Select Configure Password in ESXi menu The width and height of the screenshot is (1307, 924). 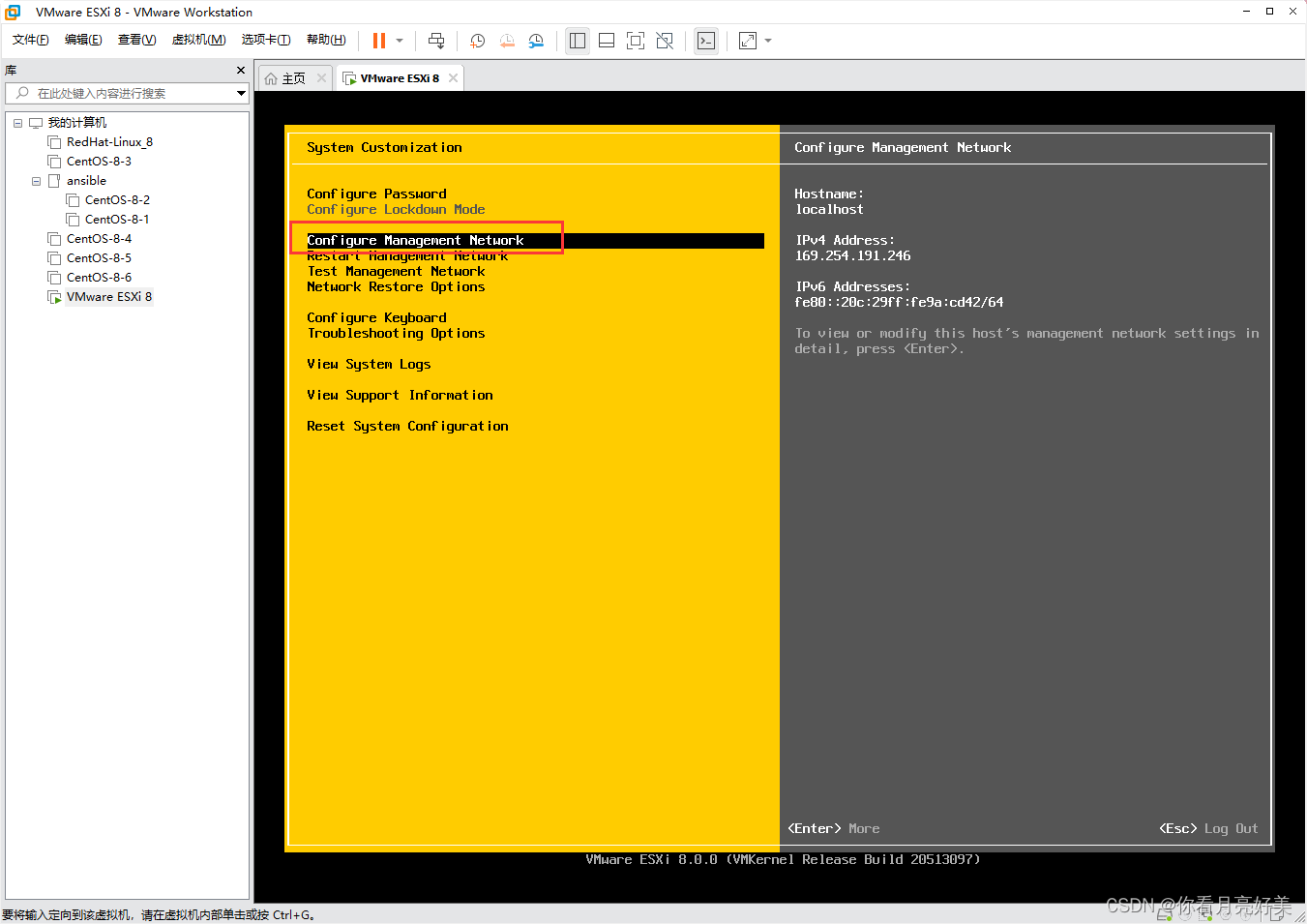376,194
